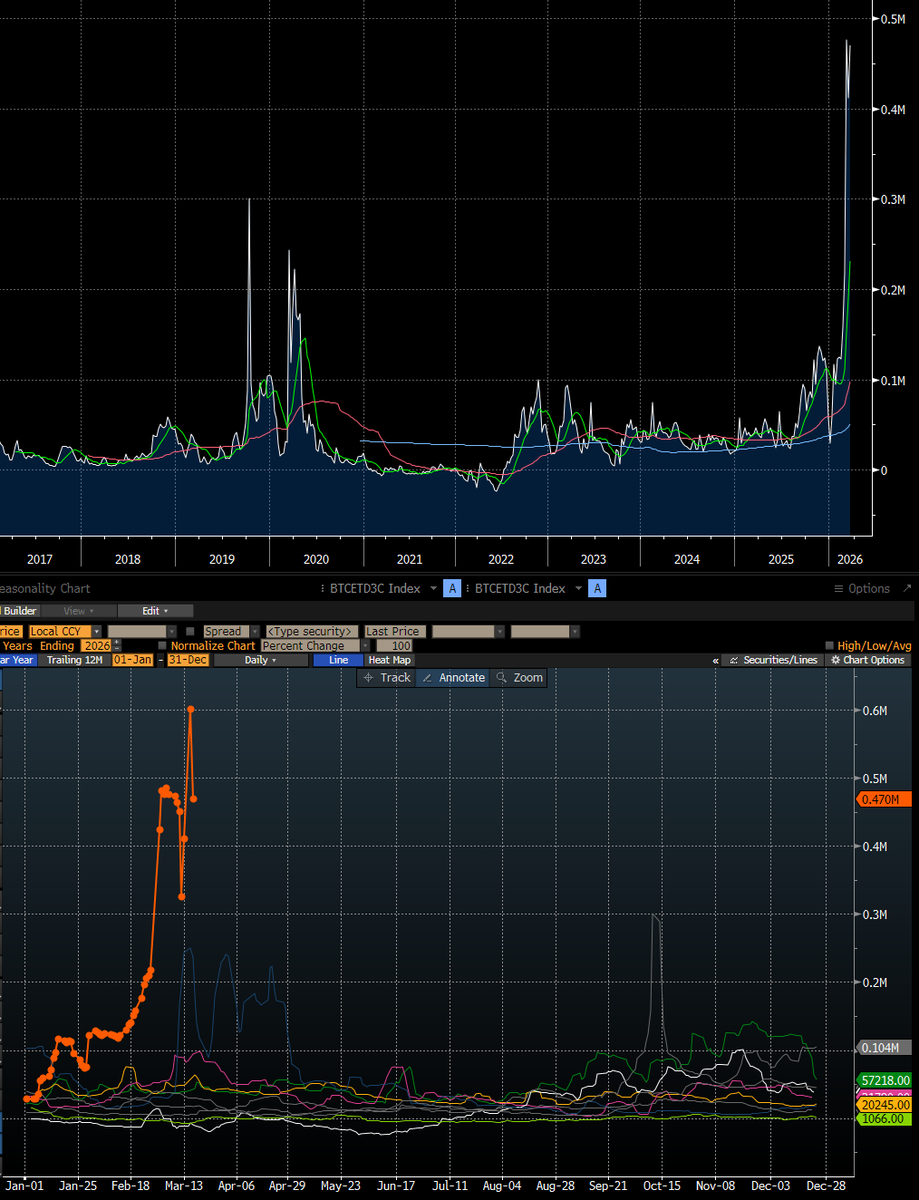Click the green 57218.00 value label

[885, 1080]
